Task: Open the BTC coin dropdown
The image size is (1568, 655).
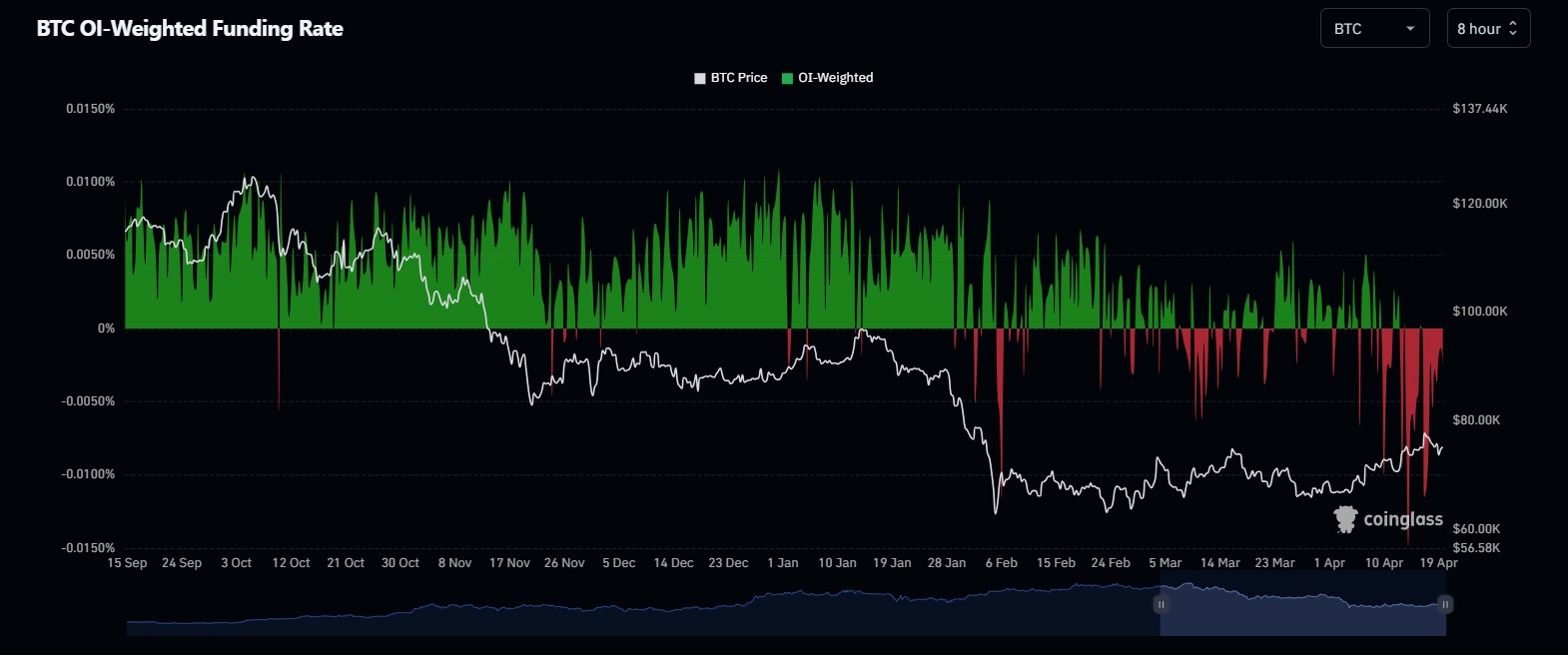Action: tap(1373, 29)
